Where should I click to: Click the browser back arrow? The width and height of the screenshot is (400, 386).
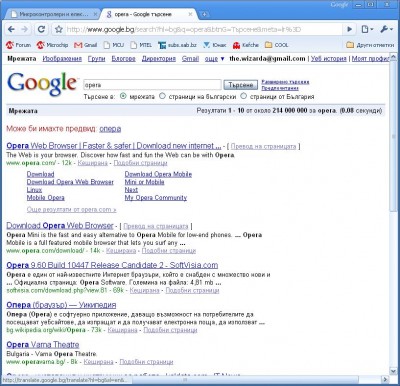[11, 29]
